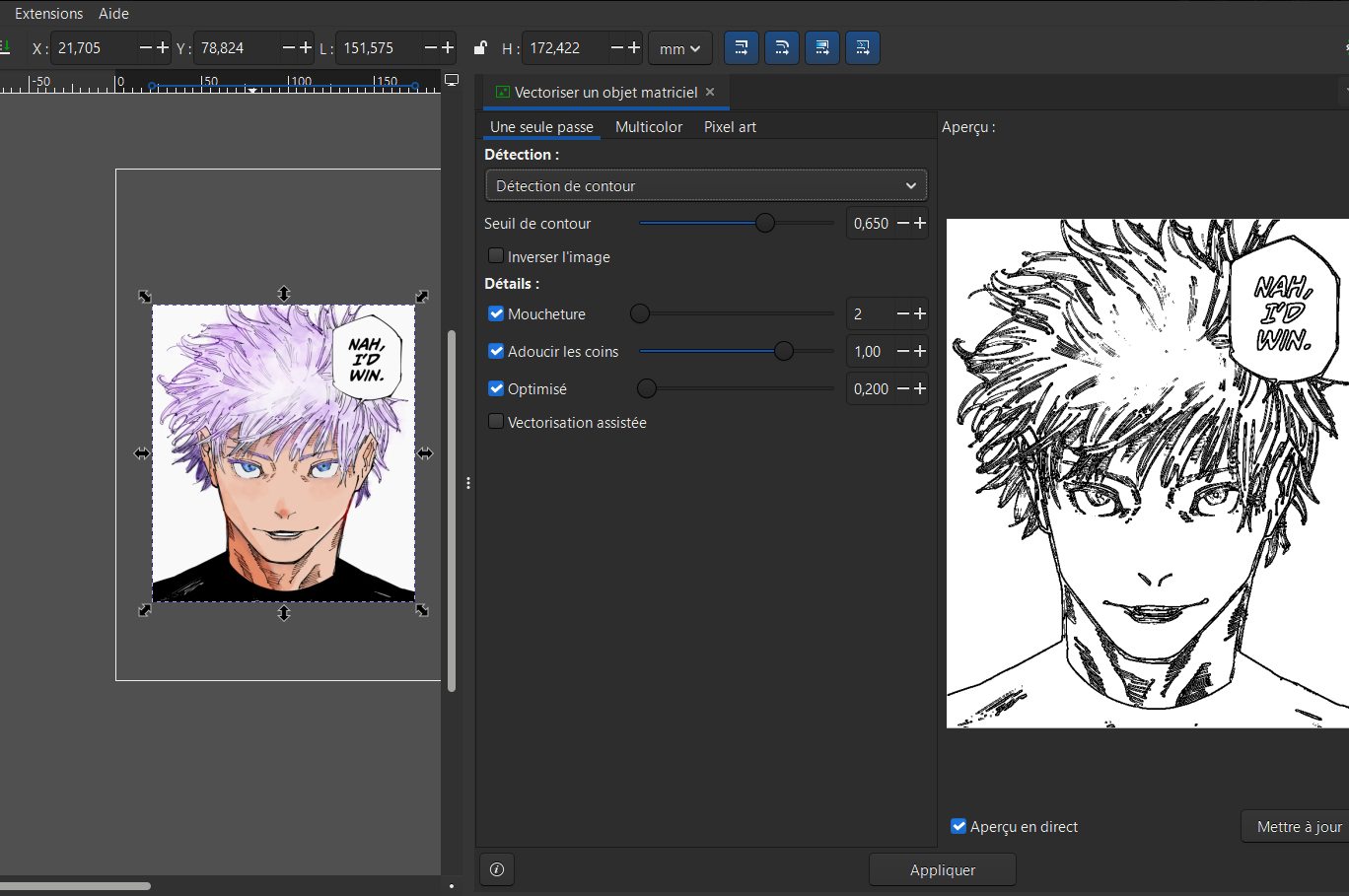Screen dimensions: 1349x896
Task: Increase Y position with plus button
Action: pos(306,47)
